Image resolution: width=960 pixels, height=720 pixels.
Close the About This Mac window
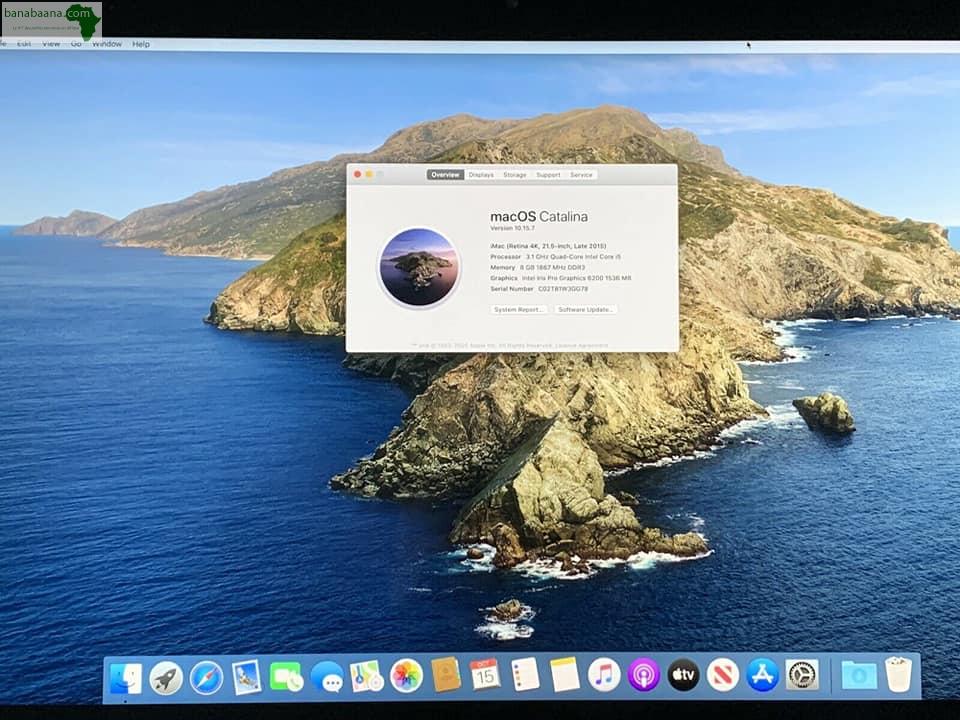(358, 174)
